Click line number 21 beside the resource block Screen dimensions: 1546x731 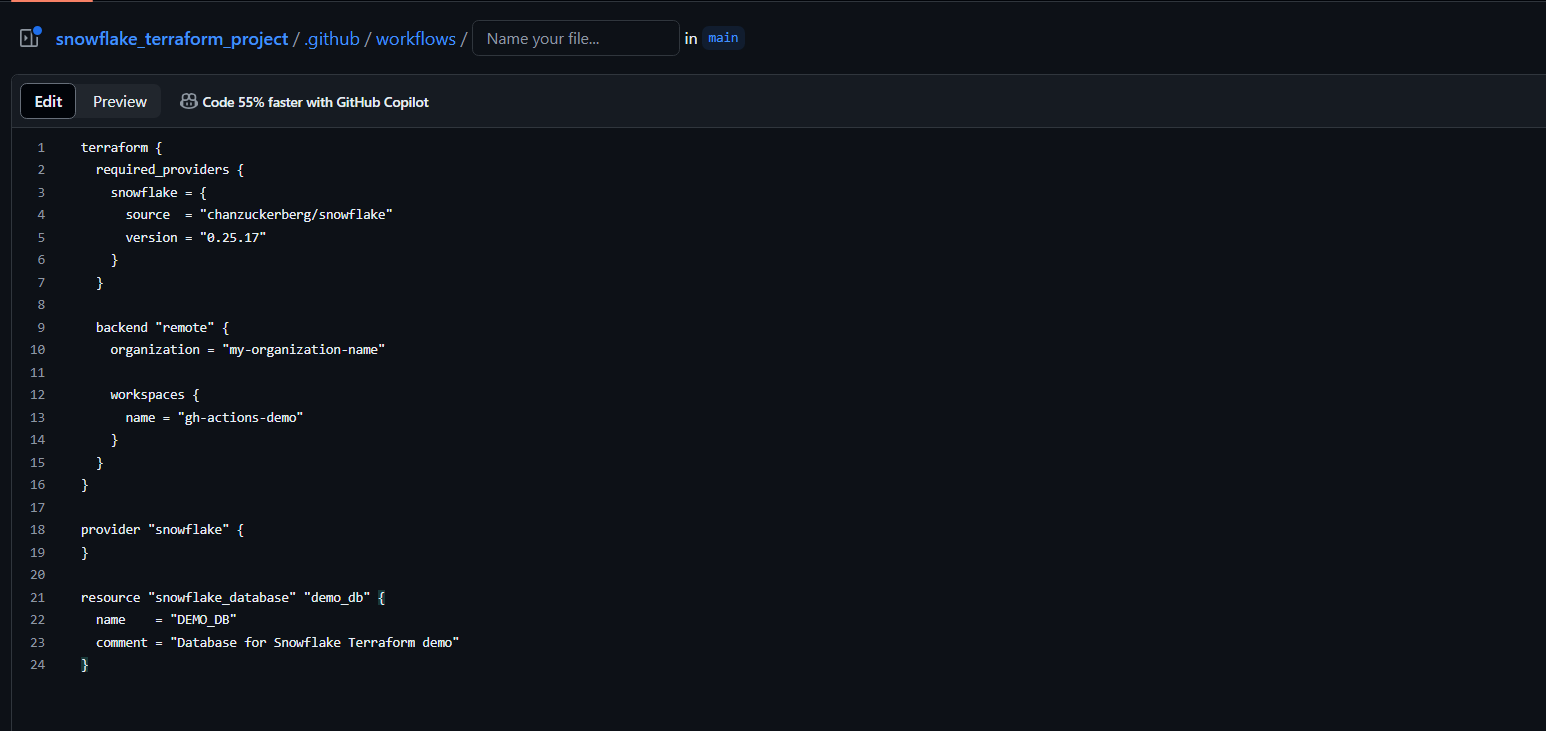(x=40, y=597)
